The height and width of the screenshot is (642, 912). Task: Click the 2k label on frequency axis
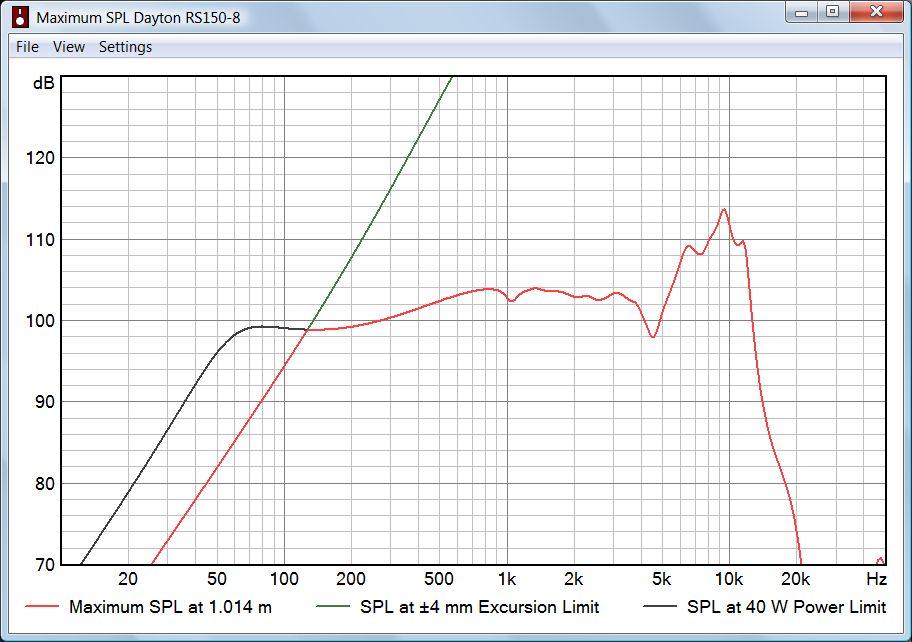pos(573,579)
